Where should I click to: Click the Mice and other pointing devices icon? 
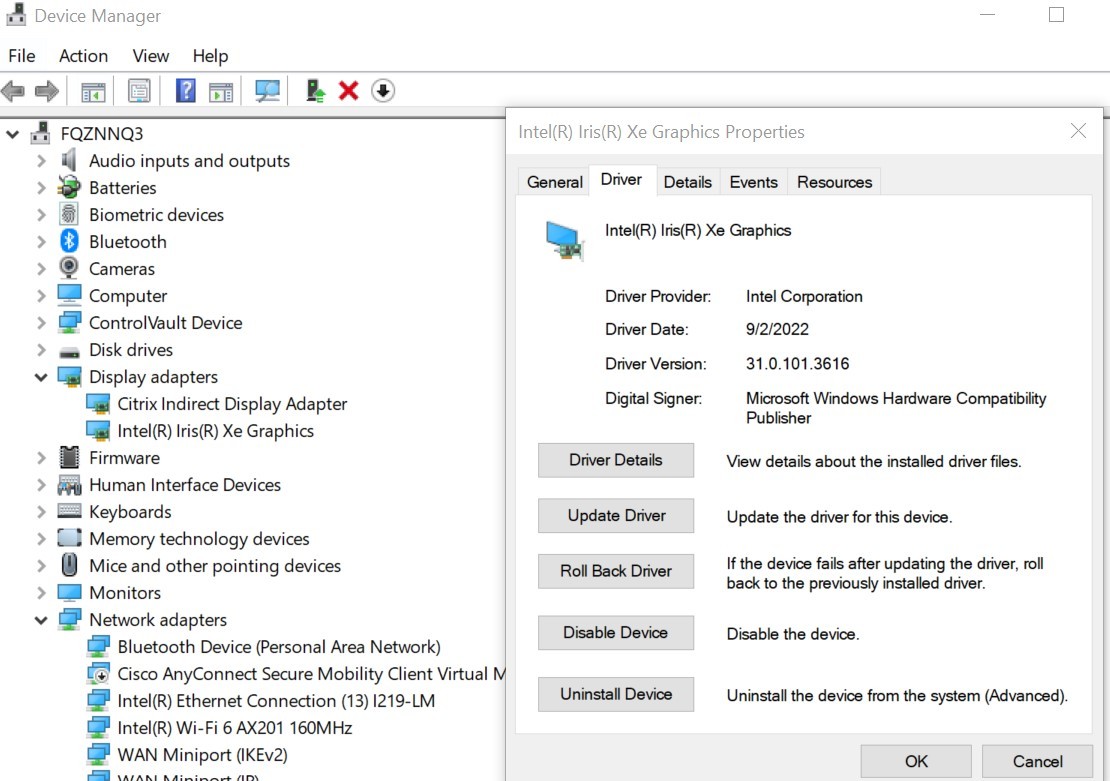(69, 565)
